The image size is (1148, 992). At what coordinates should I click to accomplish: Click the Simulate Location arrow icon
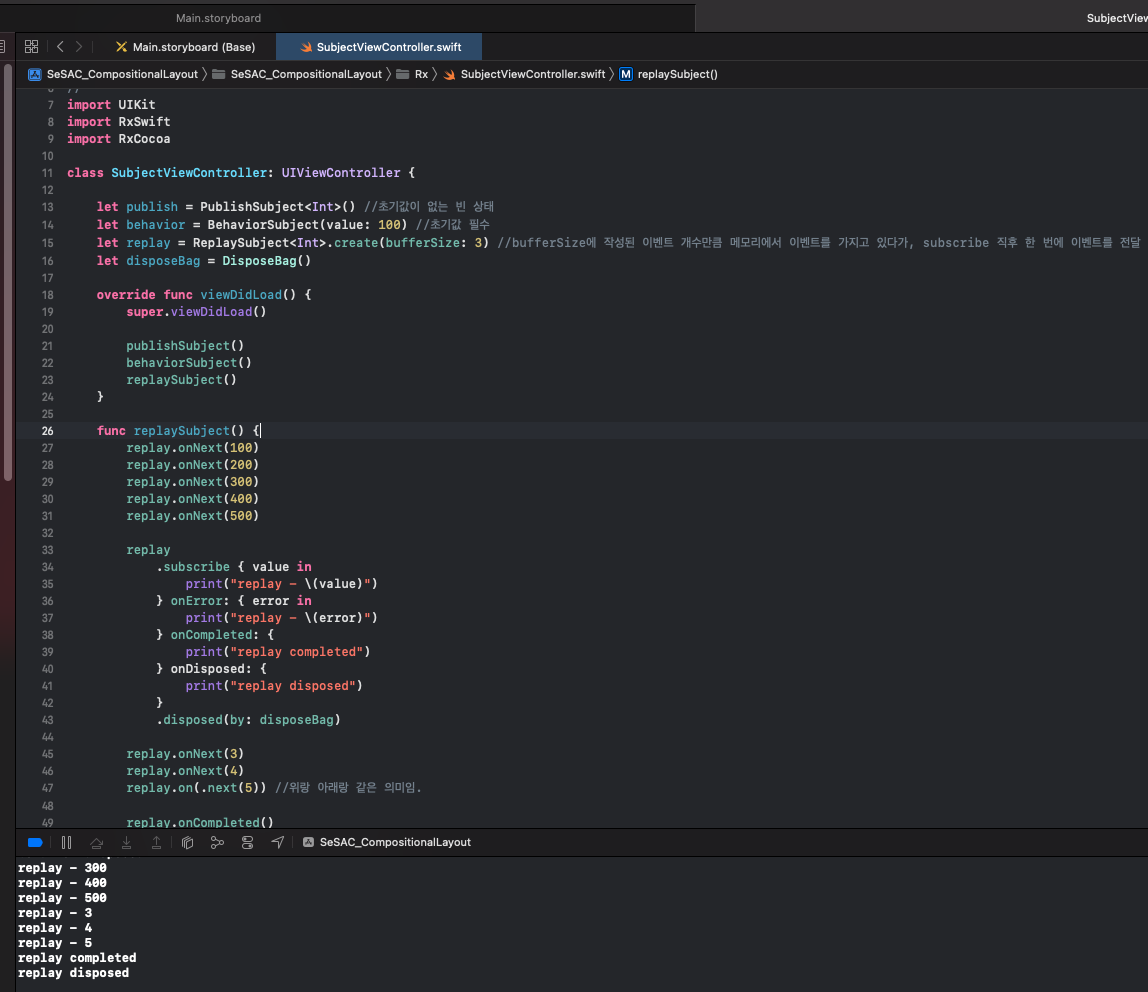point(277,843)
